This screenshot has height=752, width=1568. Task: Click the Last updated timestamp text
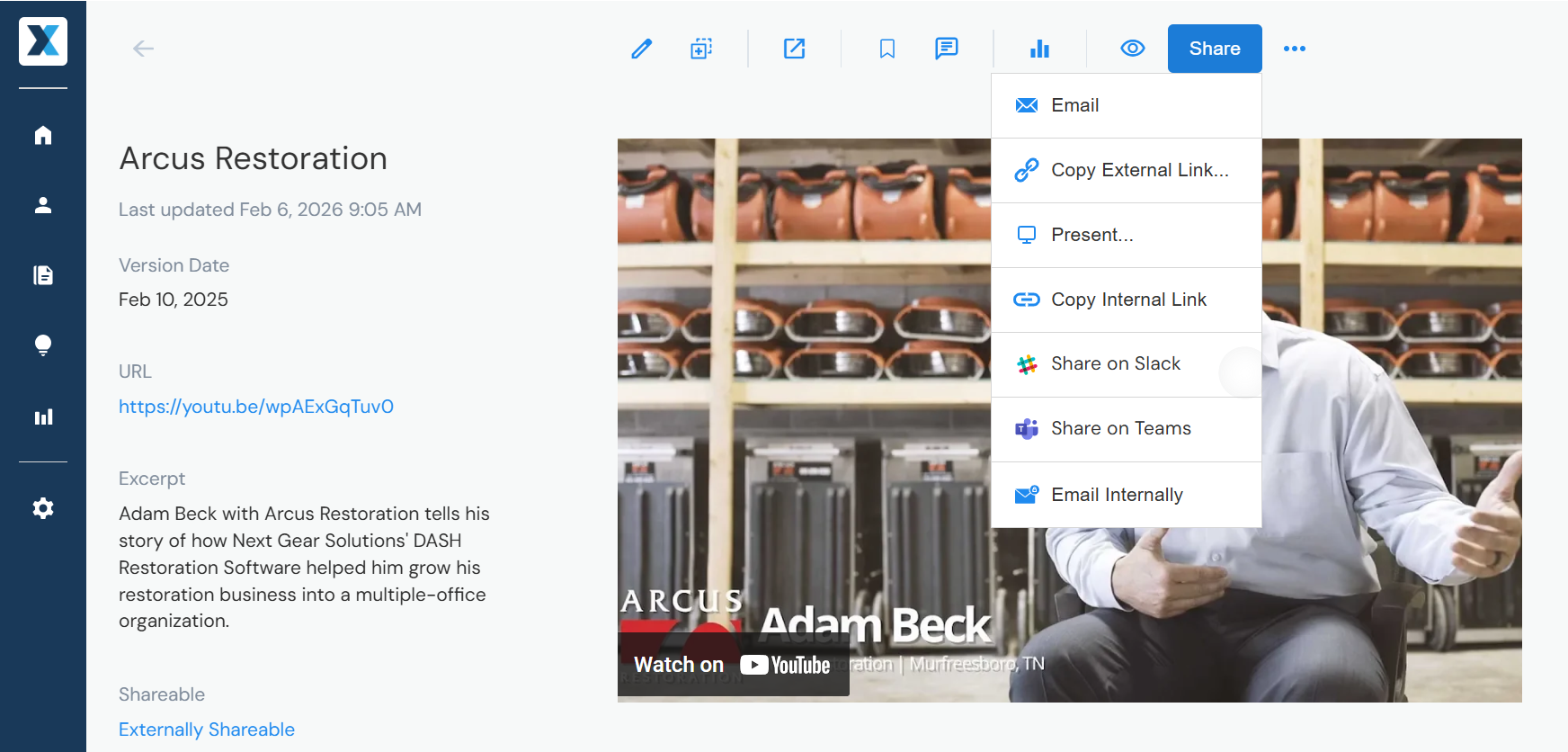tap(270, 210)
